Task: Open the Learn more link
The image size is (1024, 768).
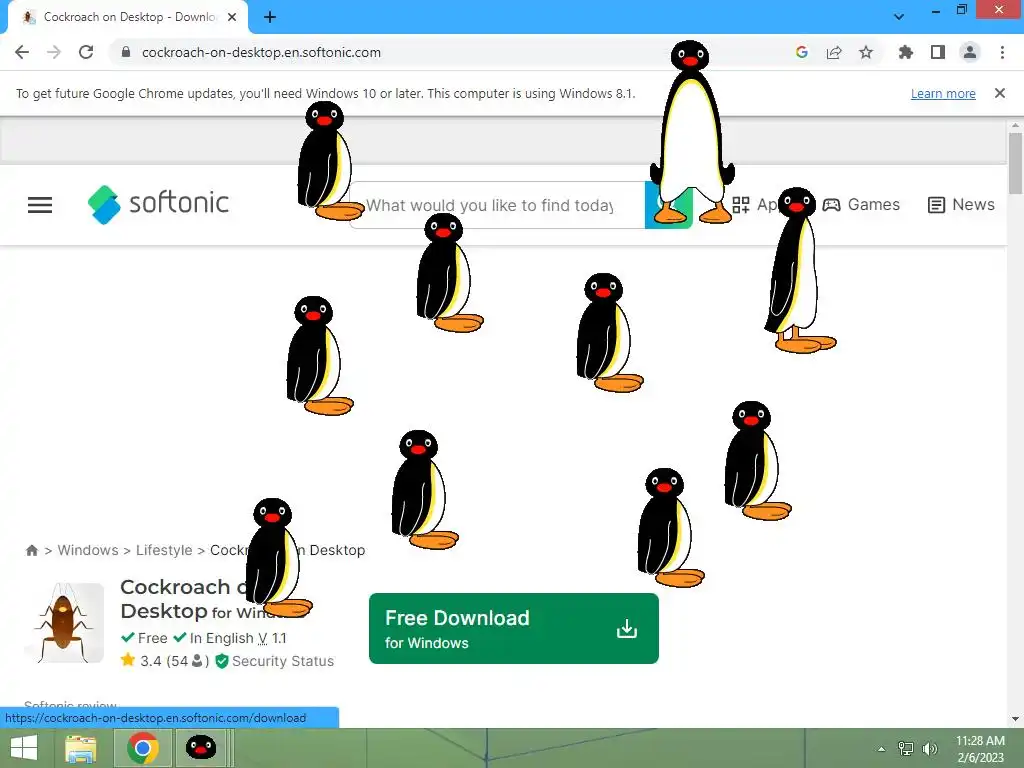Action: [943, 93]
